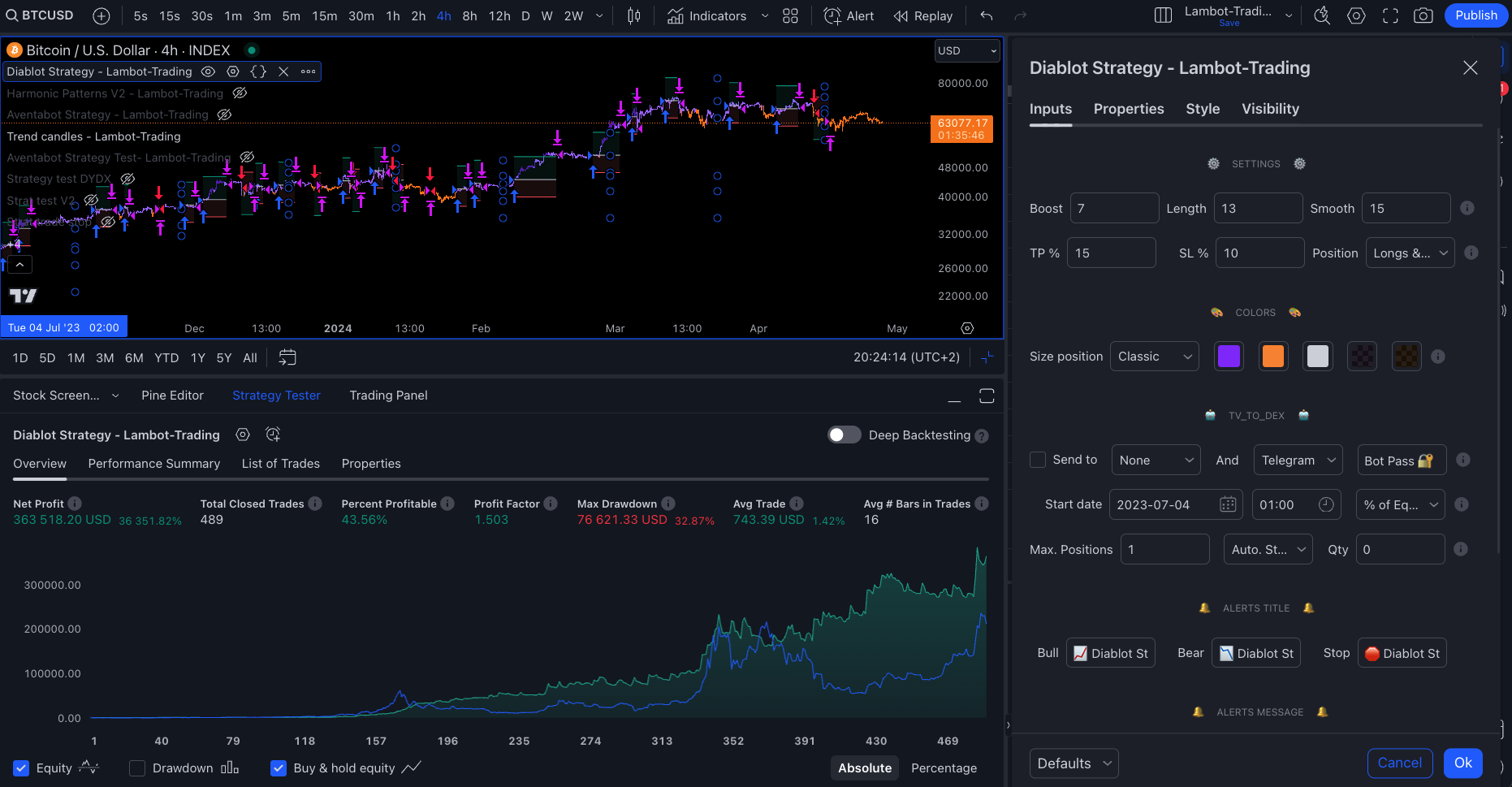This screenshot has height=787, width=1512.
Task: Click the Publish button
Action: coord(1475,15)
